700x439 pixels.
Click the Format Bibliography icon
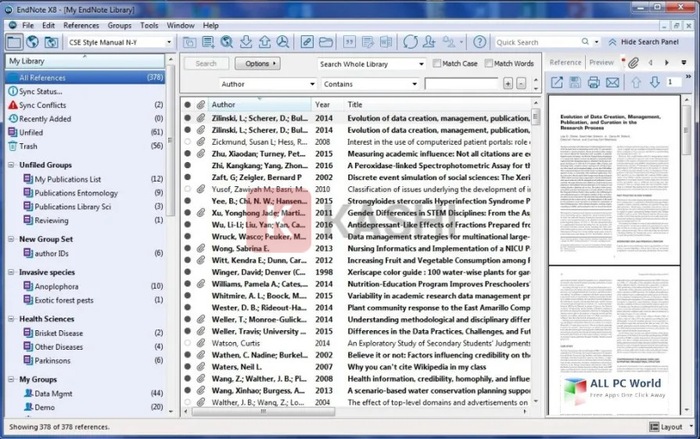[368, 42]
